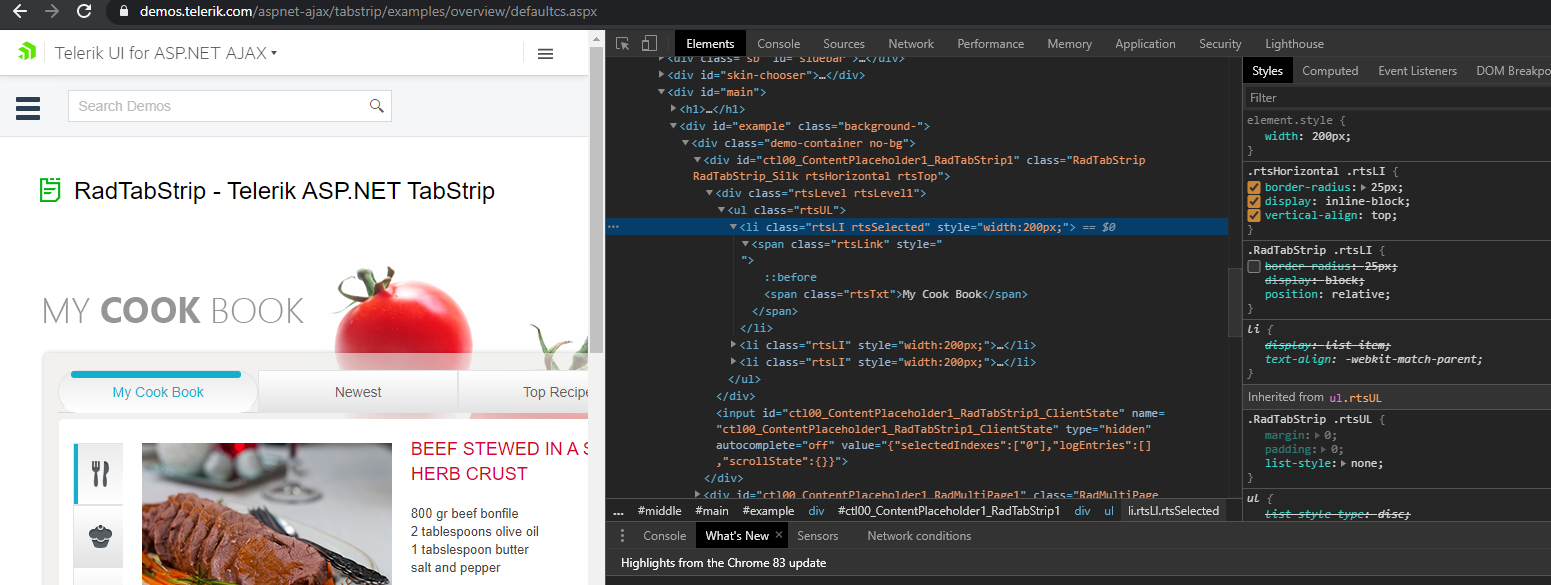This screenshot has width=1551, height=585.
Task: Select the rtsTxt My Cook Book span
Action: pos(896,295)
